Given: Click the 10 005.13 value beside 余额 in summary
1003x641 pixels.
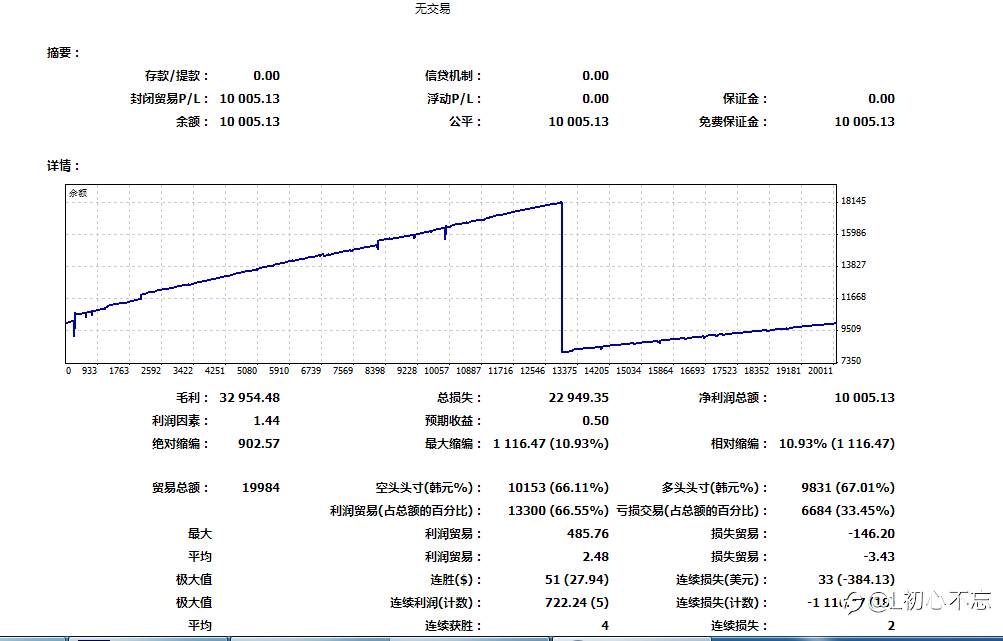Looking at the screenshot, I should pyautogui.click(x=249, y=122).
